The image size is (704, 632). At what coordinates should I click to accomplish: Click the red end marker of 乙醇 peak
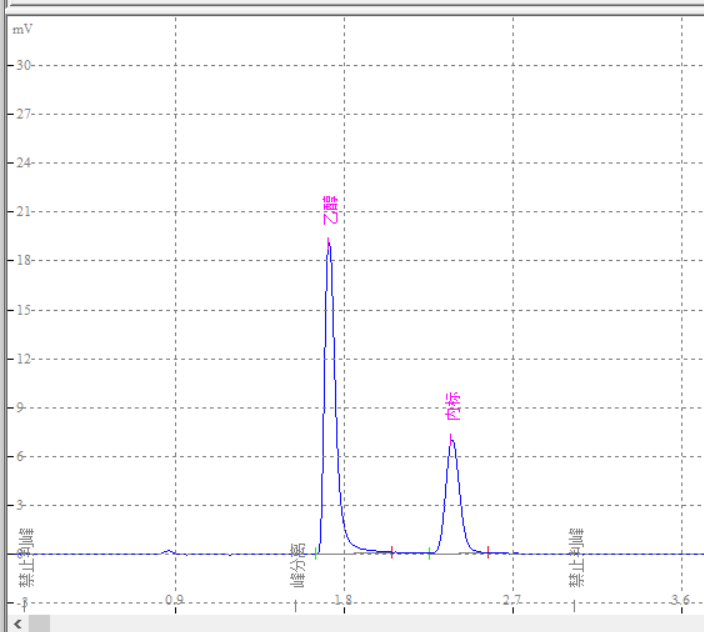click(x=392, y=552)
